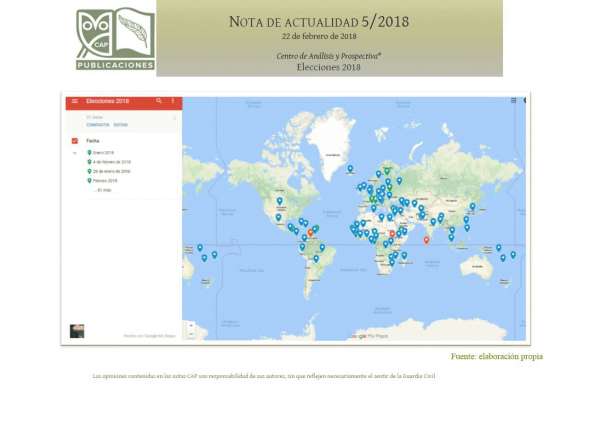Open the three-dot more options menu
The height and width of the screenshot is (423, 600).
tap(173, 101)
